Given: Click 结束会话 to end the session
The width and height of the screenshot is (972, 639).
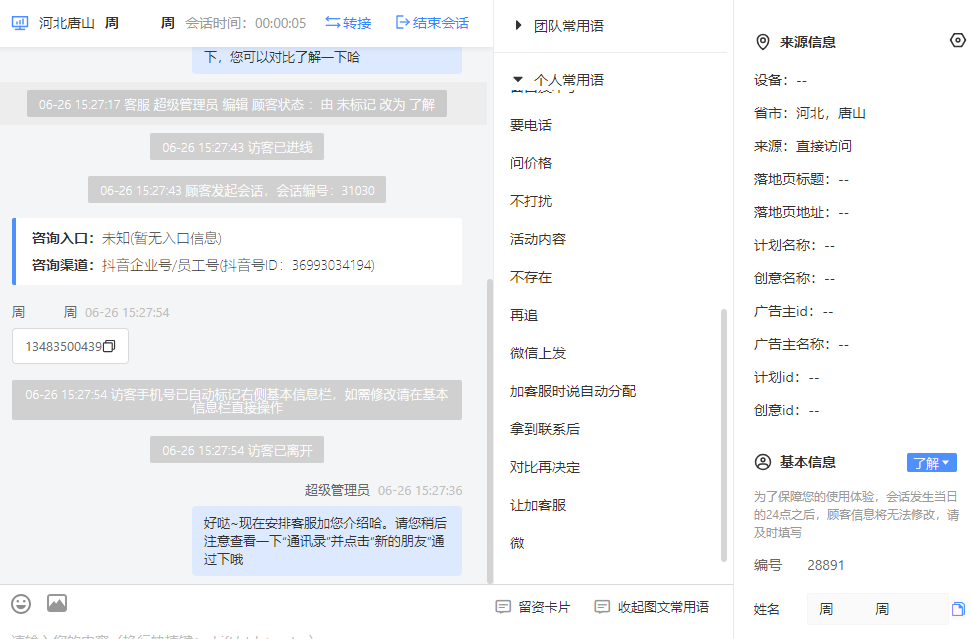Looking at the screenshot, I should pyautogui.click(x=432, y=23).
